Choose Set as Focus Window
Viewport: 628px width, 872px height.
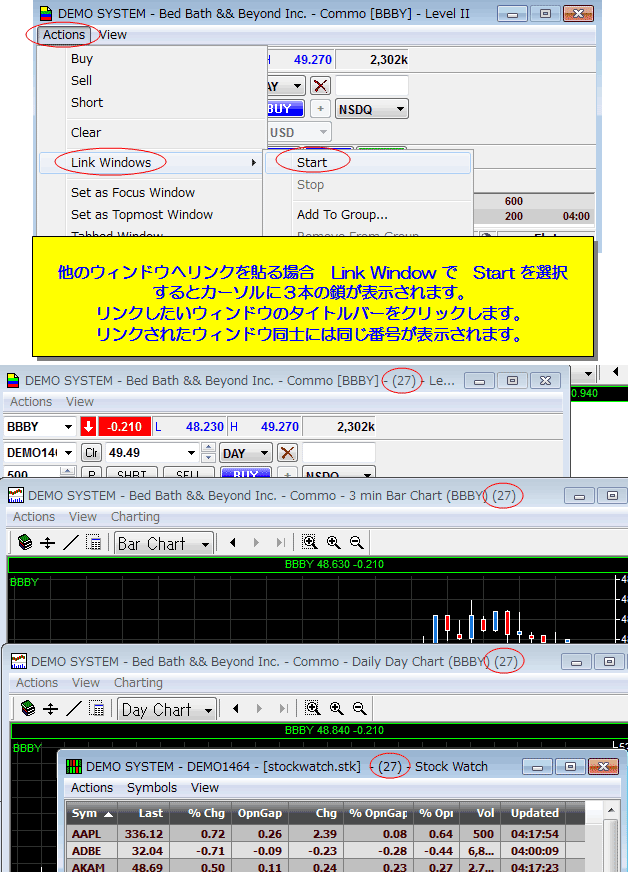pos(133,192)
